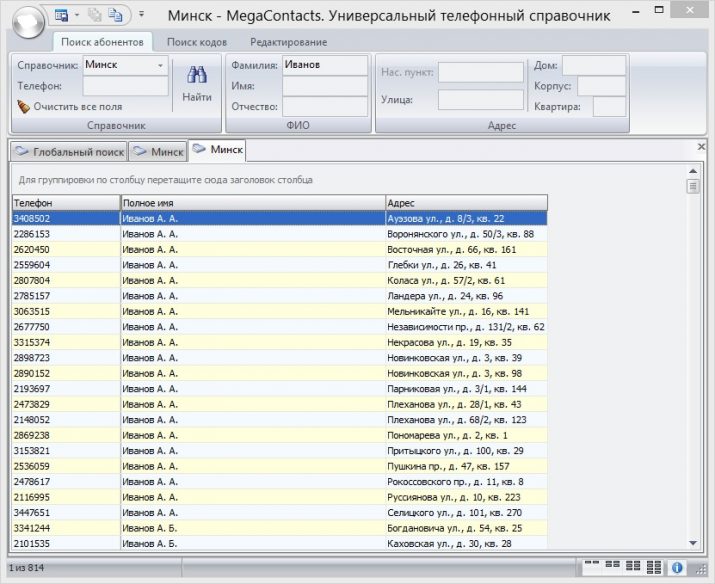Select row with phone 2478617

pos(280,482)
